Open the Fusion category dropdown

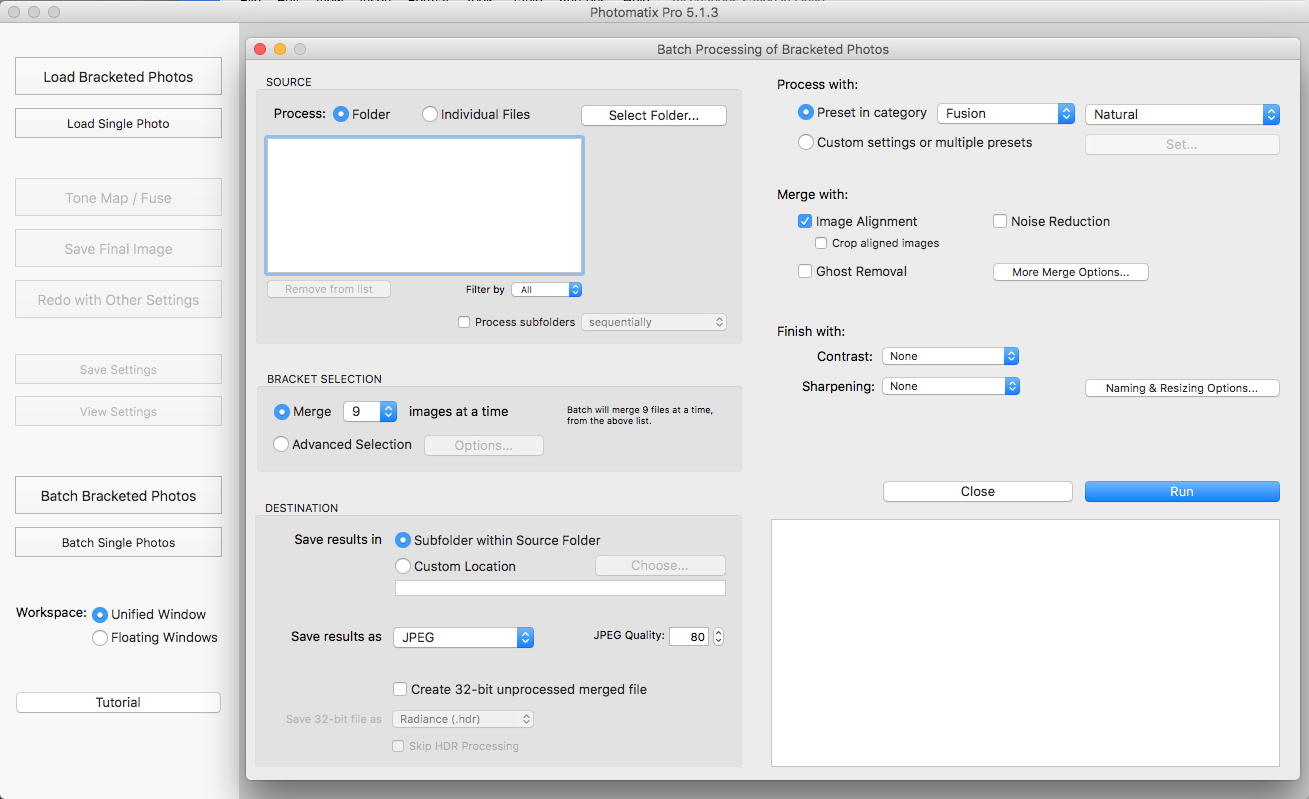[x=1005, y=114]
